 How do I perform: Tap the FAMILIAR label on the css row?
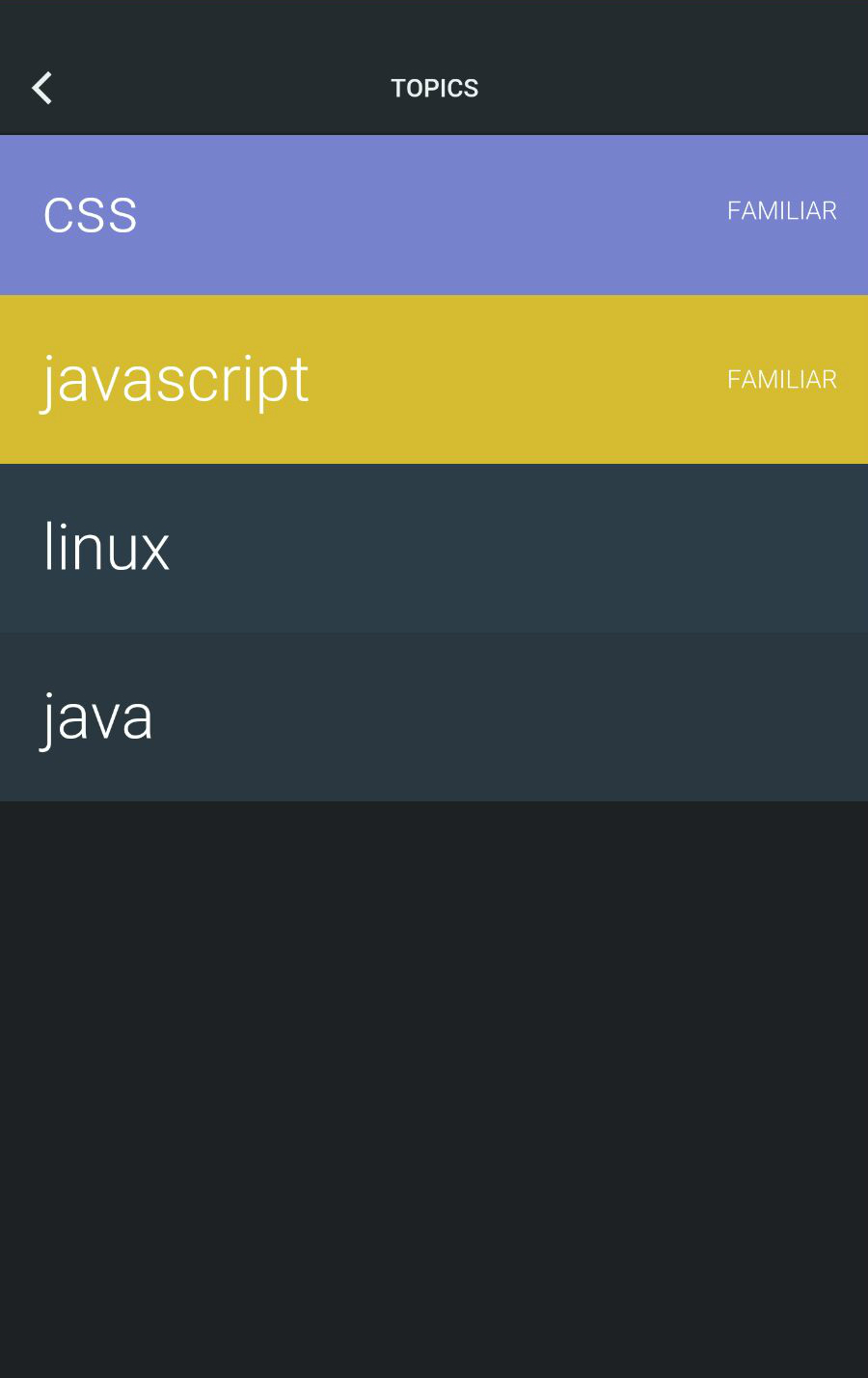[781, 211]
